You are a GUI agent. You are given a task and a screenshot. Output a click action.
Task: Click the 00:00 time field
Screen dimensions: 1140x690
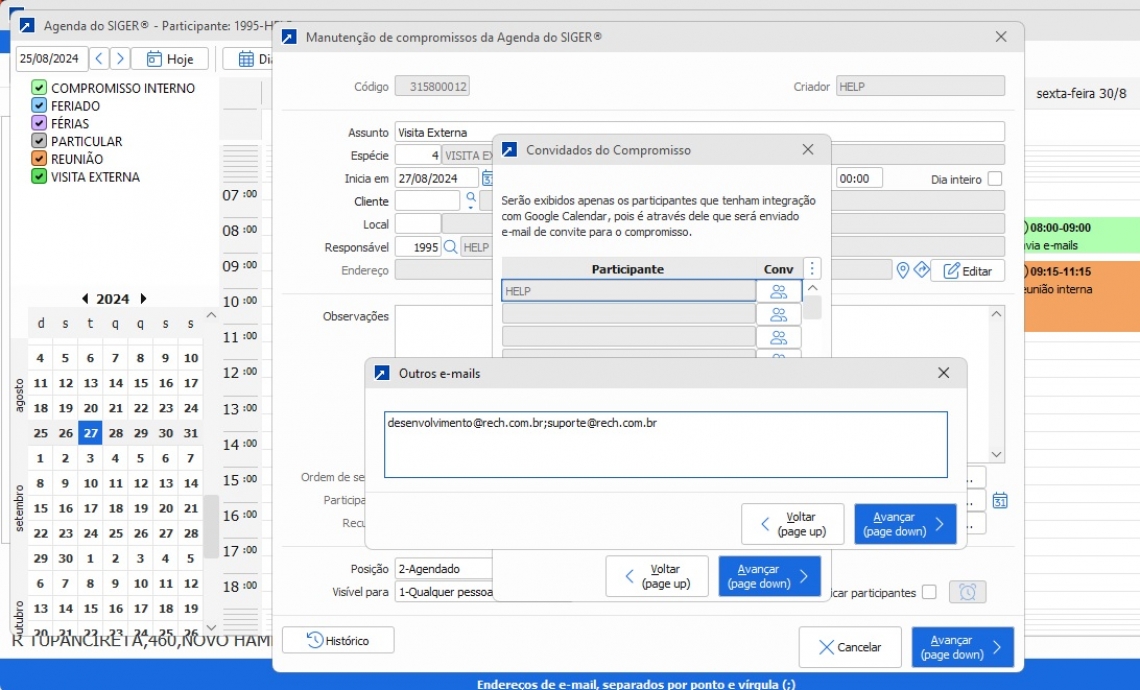(859, 178)
